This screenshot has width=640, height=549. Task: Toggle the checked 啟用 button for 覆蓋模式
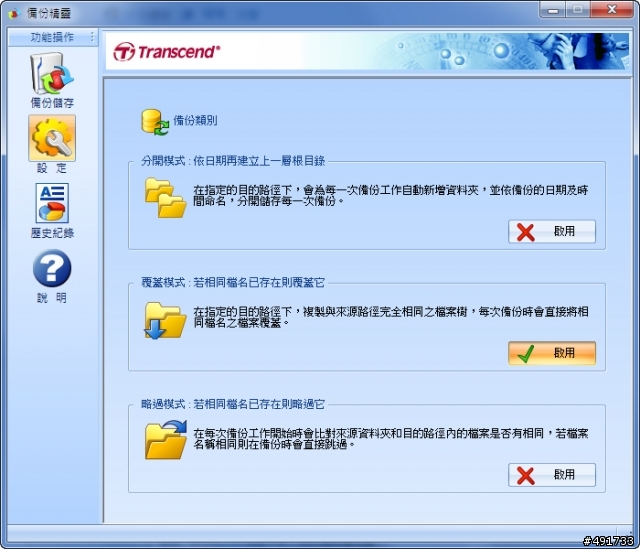552,353
